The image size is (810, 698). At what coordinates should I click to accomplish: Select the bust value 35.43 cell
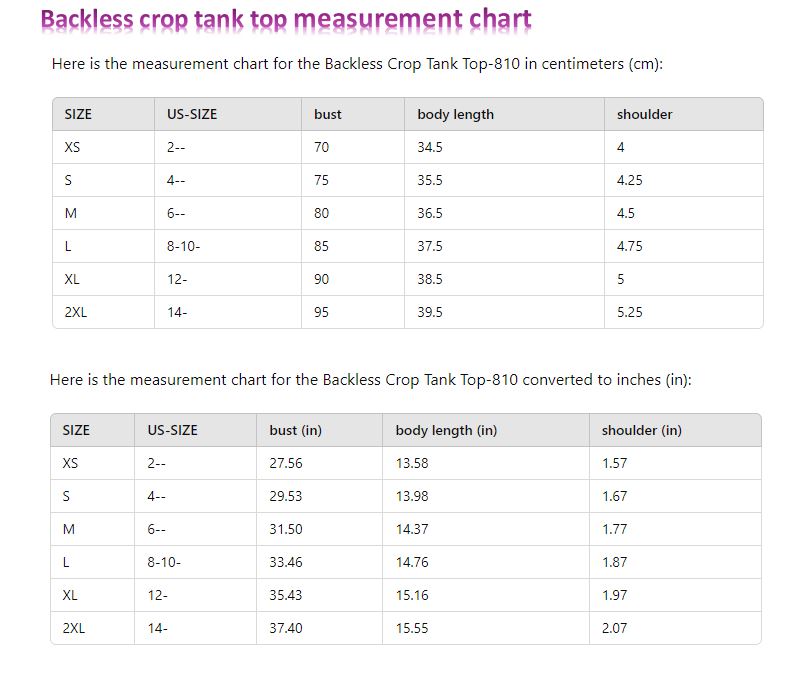[285, 595]
